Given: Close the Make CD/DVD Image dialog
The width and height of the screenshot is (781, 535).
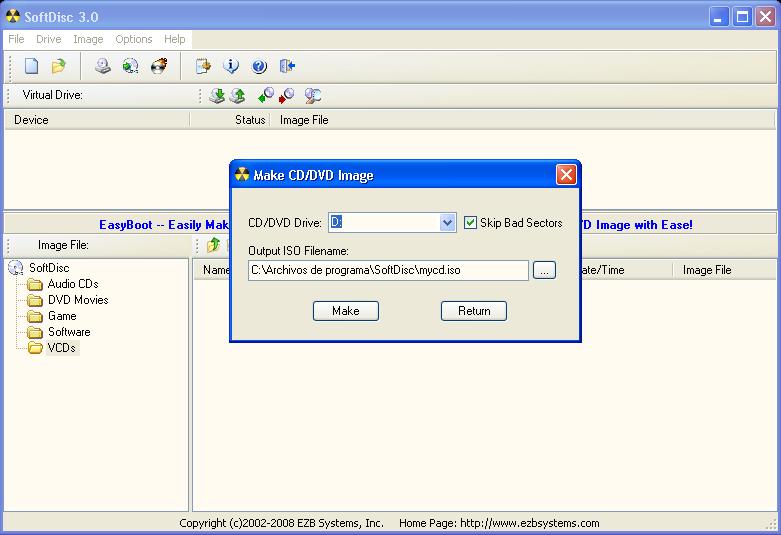Looking at the screenshot, I should click(x=566, y=175).
